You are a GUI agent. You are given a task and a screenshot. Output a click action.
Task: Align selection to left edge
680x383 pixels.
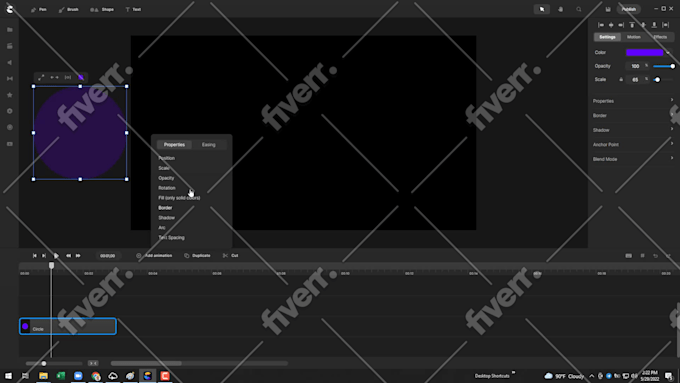[x=601, y=25]
